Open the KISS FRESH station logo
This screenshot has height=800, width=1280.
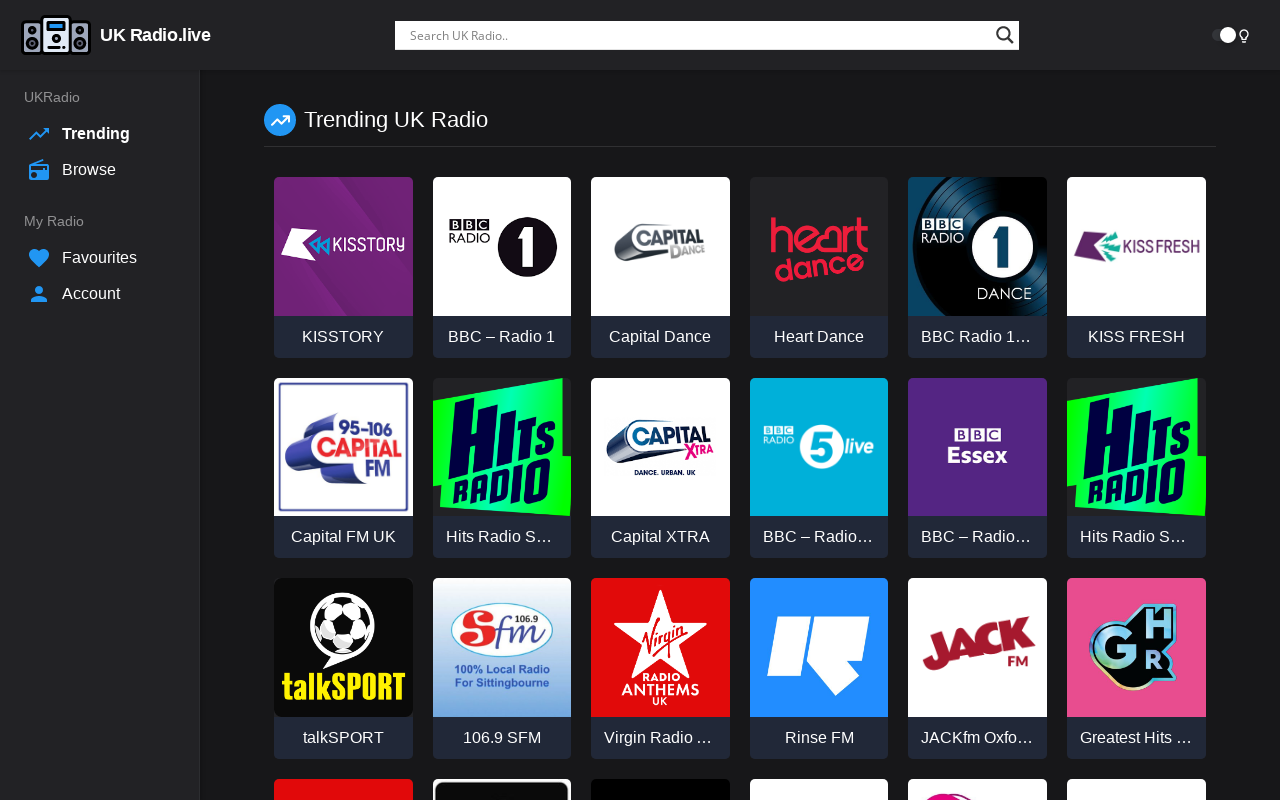click(x=1136, y=246)
